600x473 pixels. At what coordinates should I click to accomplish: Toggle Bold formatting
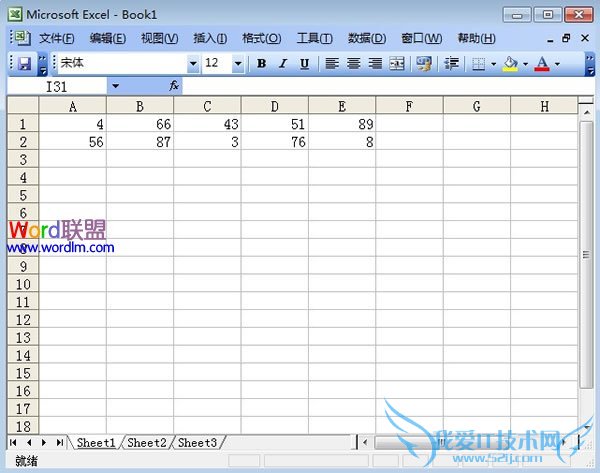261,64
